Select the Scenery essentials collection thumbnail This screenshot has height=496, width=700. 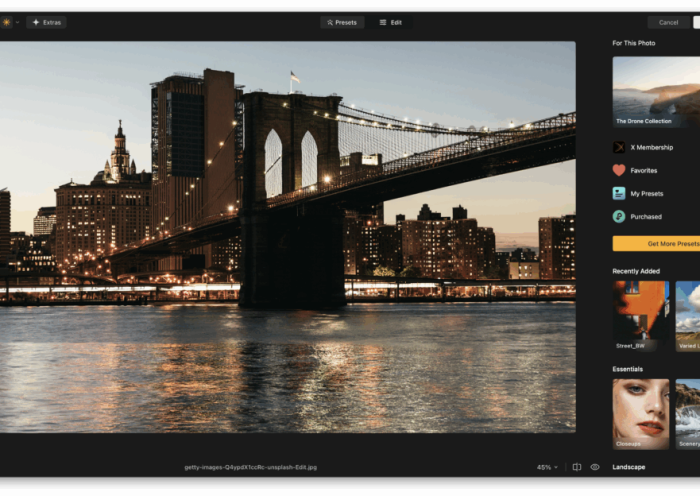(688, 412)
